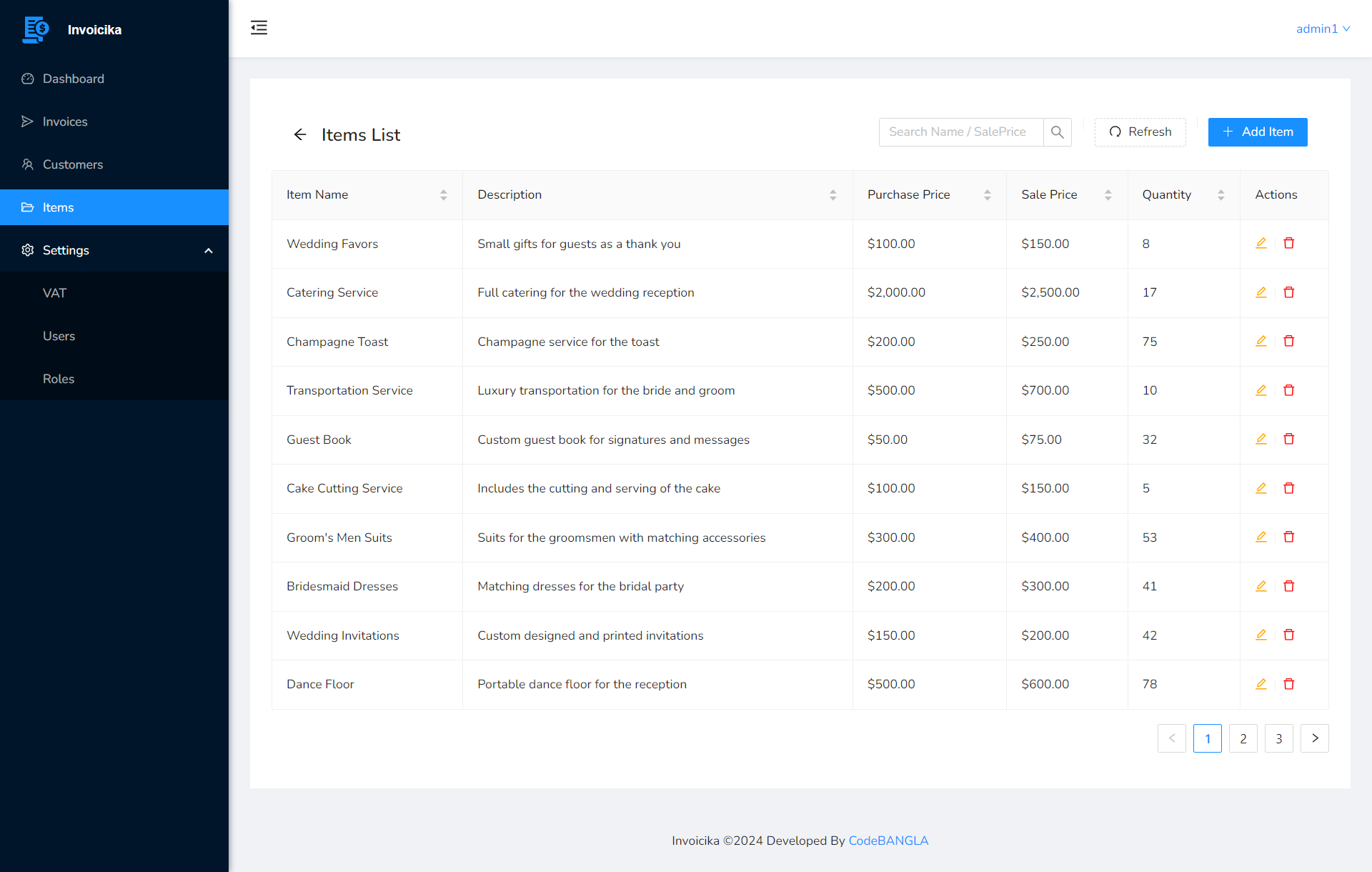Click edit pencil for Guest Book row

tap(1261, 439)
